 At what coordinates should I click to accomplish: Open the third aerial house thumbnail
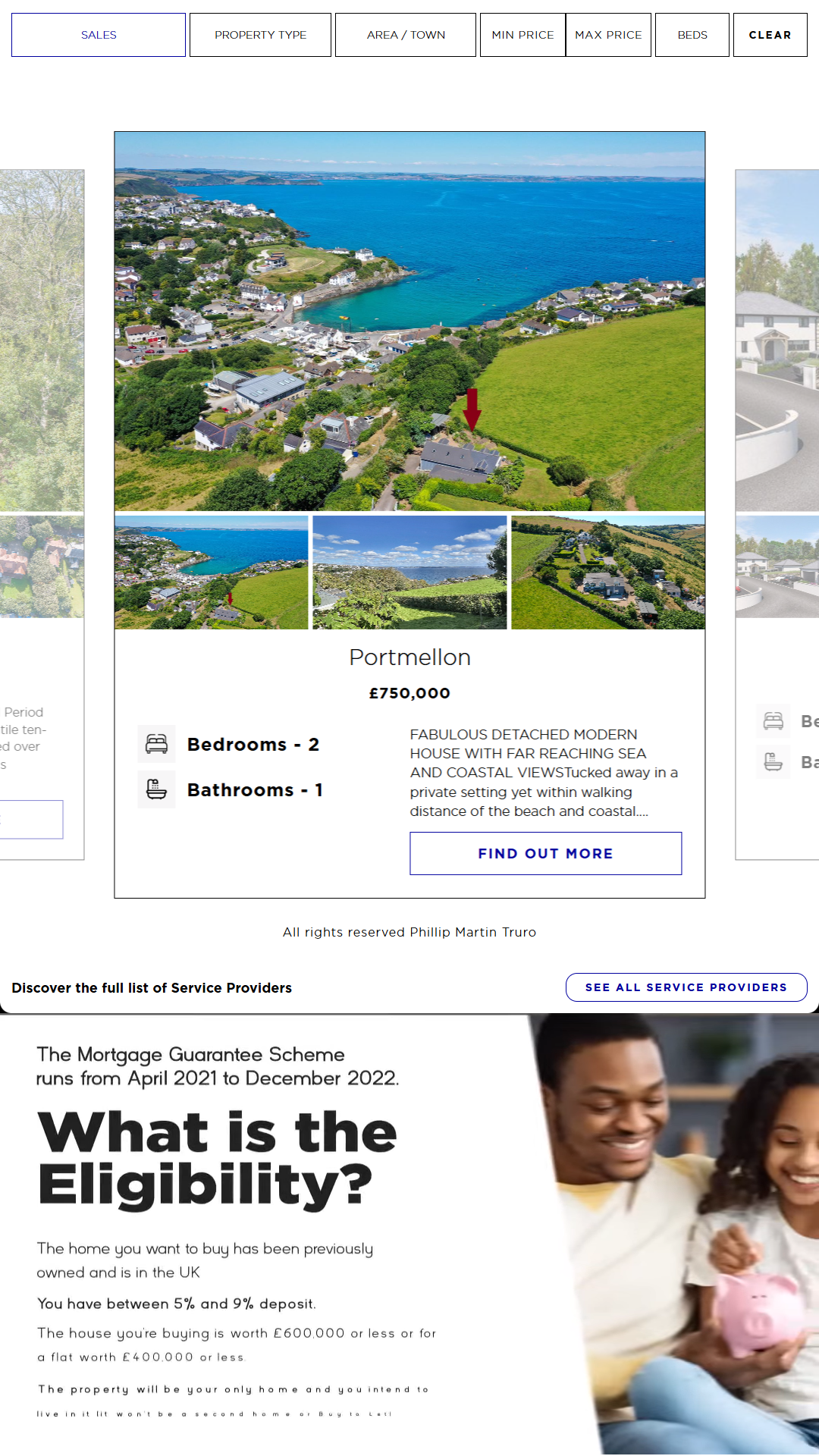tap(608, 573)
